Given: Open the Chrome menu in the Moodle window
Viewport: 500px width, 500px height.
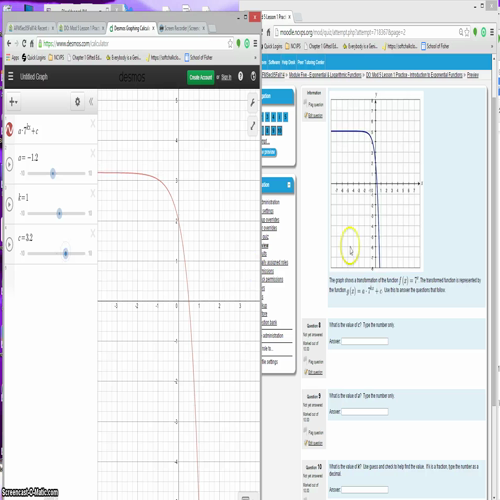Looking at the screenshot, I should (x=492, y=32).
